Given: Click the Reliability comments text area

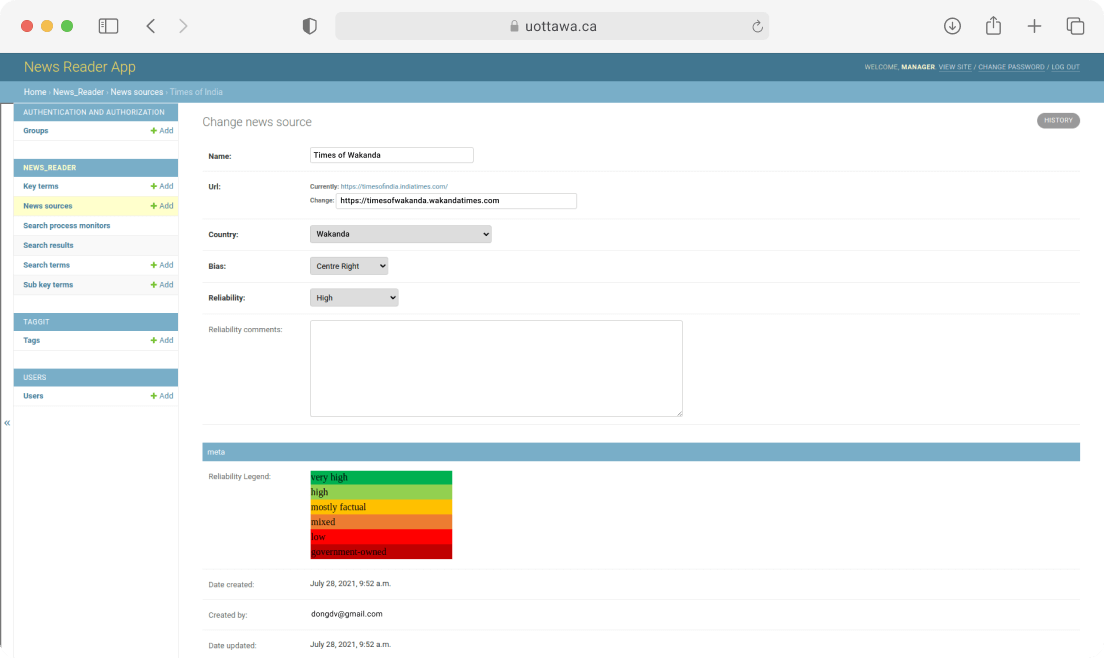Looking at the screenshot, I should click(496, 368).
